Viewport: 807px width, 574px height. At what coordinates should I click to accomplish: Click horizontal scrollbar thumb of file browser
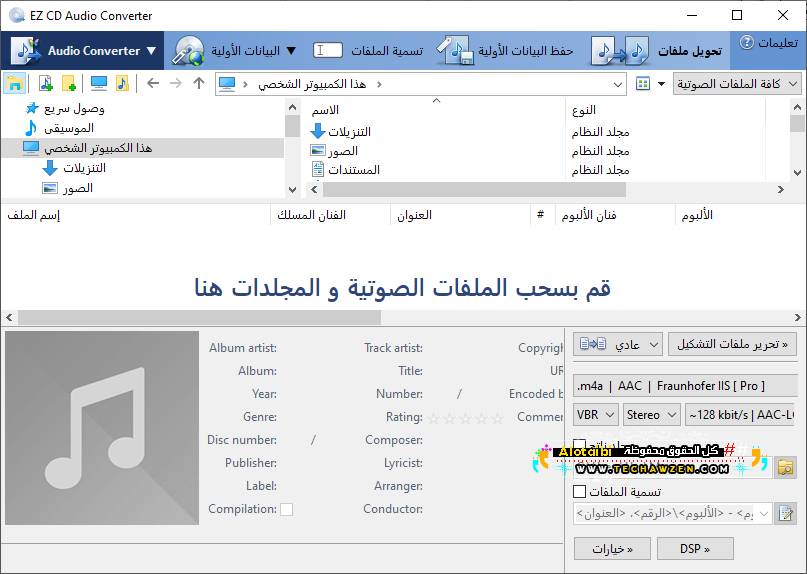474,189
